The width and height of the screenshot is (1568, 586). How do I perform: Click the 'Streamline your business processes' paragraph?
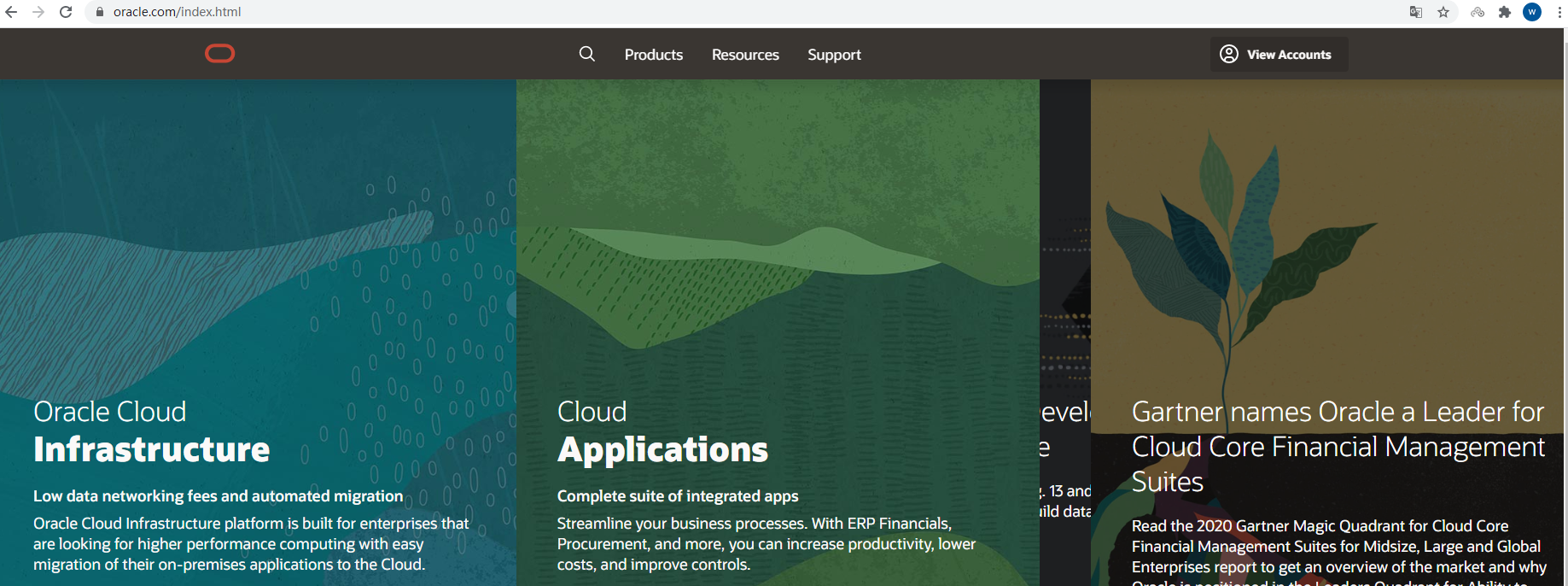(767, 544)
